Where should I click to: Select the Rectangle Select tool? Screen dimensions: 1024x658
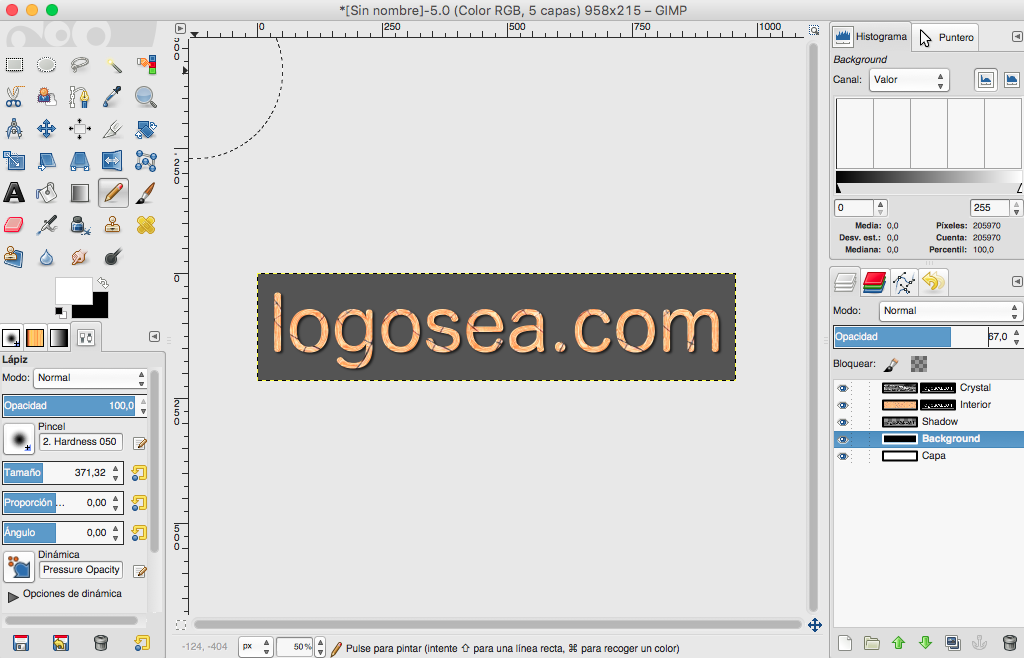14,64
